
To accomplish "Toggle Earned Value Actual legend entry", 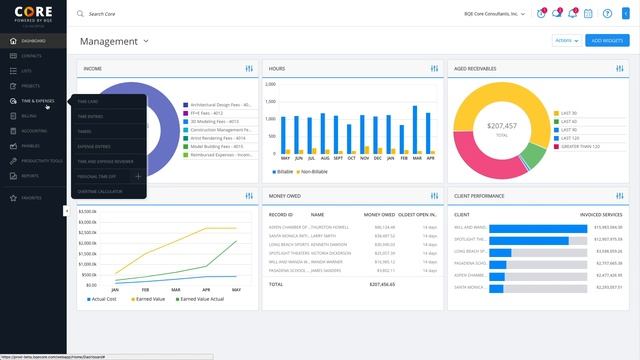I will pos(200,299).
